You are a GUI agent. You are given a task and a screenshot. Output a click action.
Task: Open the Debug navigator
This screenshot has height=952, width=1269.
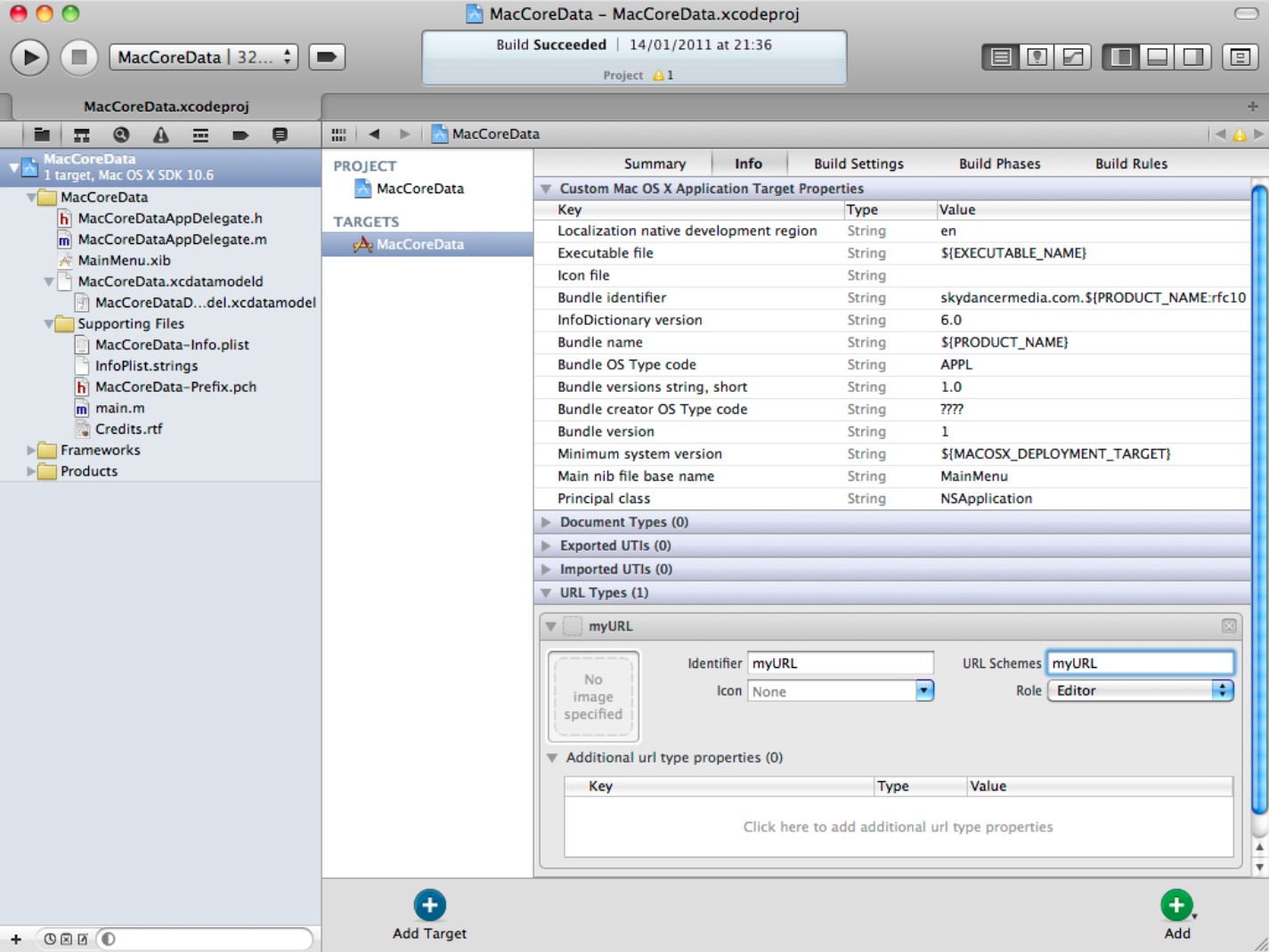[x=200, y=134]
